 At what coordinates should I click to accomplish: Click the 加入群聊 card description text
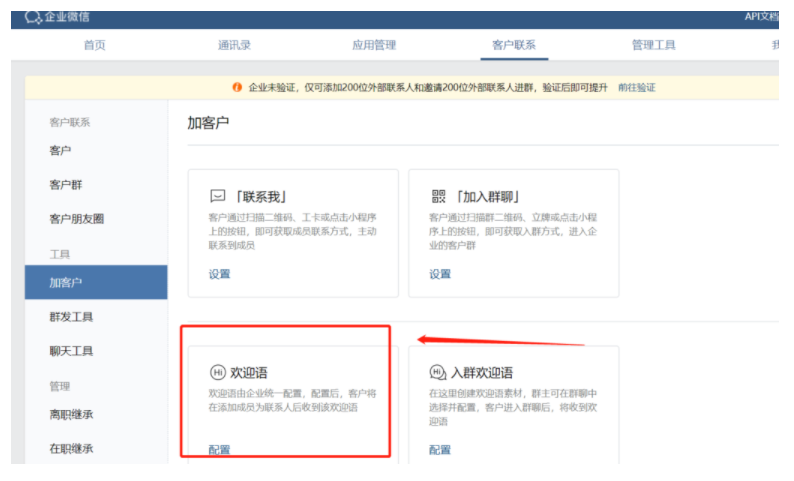coord(513,231)
